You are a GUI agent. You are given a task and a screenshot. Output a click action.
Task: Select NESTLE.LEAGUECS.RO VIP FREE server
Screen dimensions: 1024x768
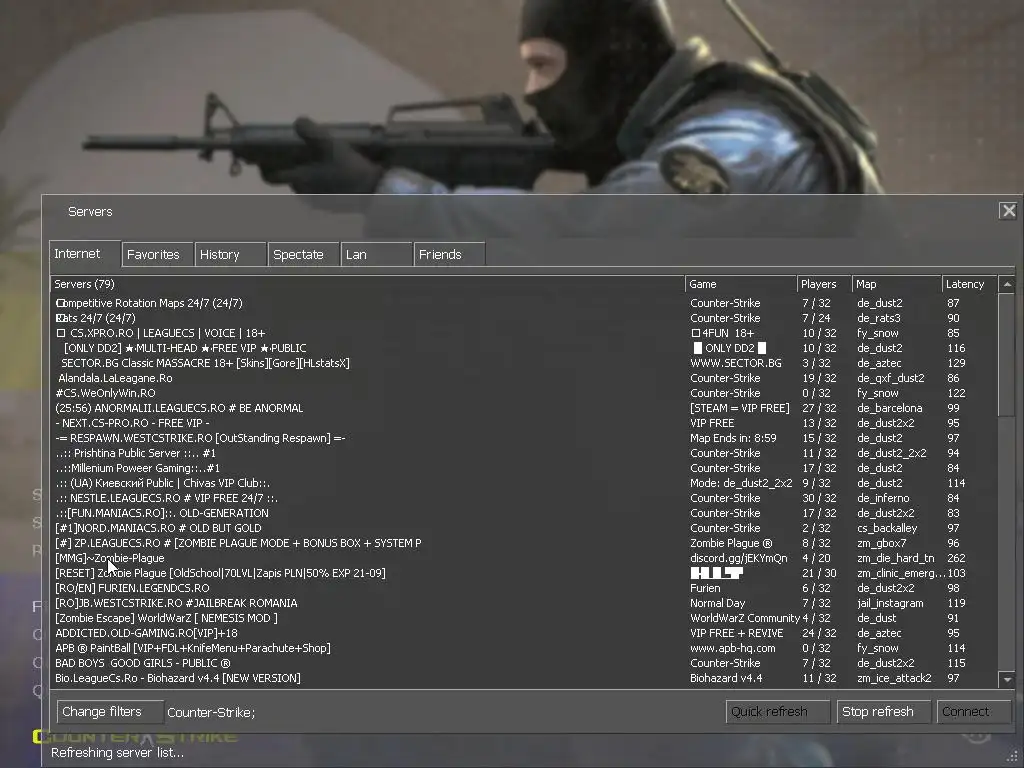tap(524, 498)
